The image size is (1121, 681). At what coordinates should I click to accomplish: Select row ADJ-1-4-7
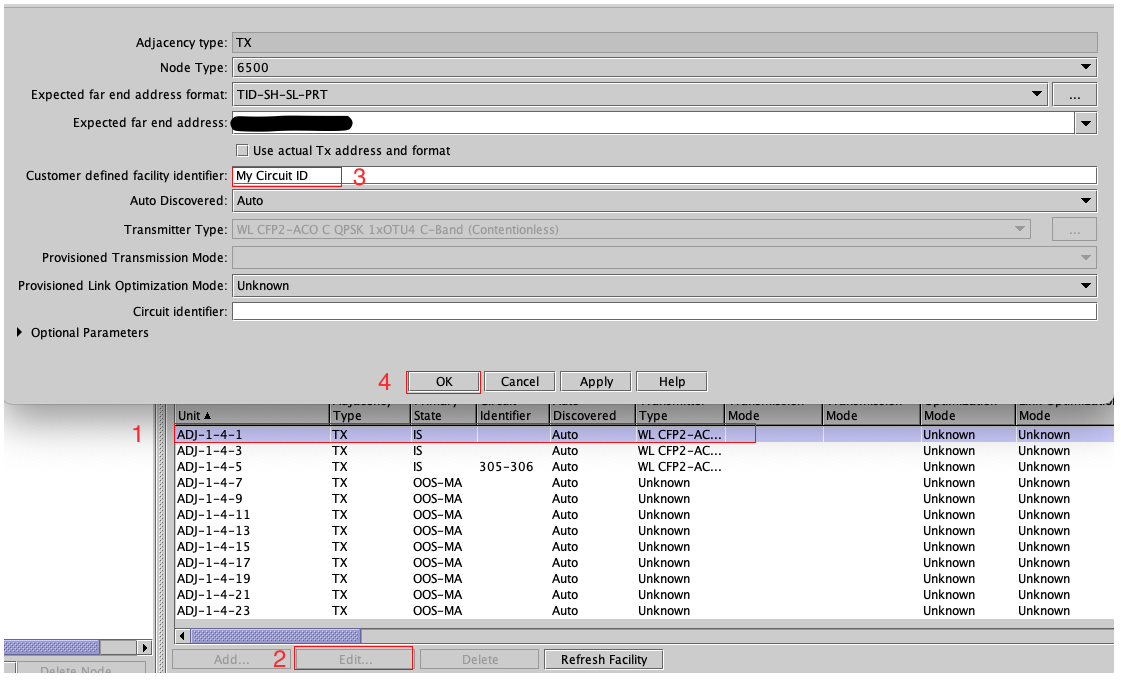(643, 483)
